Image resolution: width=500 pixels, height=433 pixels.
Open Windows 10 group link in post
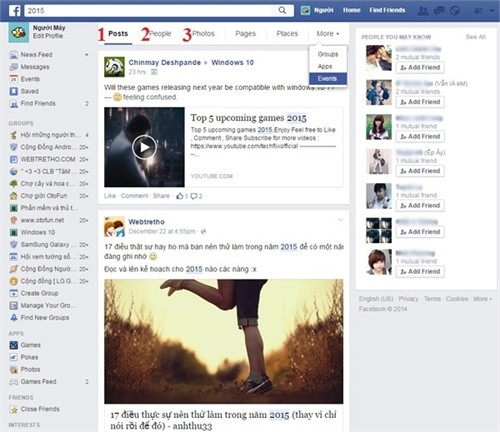(x=232, y=63)
